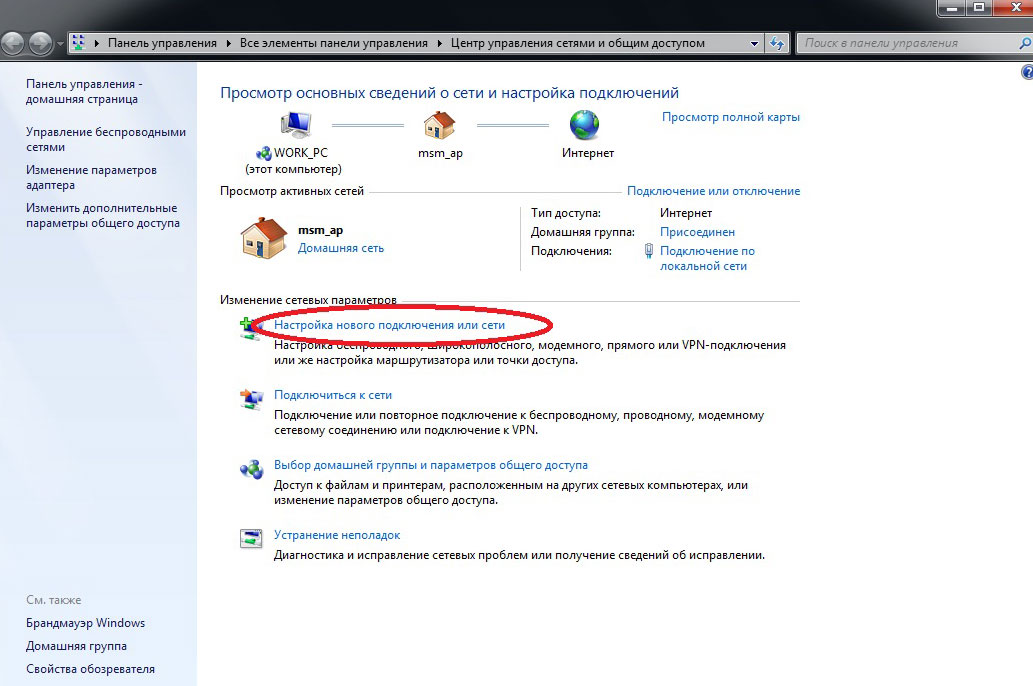1033x686 pixels.
Task: Click the large house icon beside Домашняя сеть
Action: click(264, 238)
